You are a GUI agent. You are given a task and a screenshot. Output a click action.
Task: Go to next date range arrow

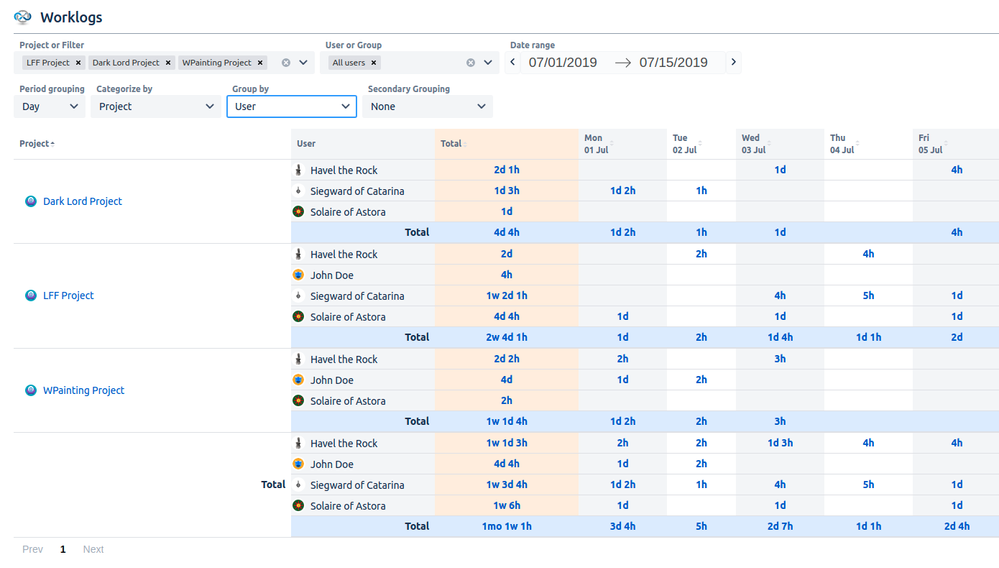coord(733,62)
